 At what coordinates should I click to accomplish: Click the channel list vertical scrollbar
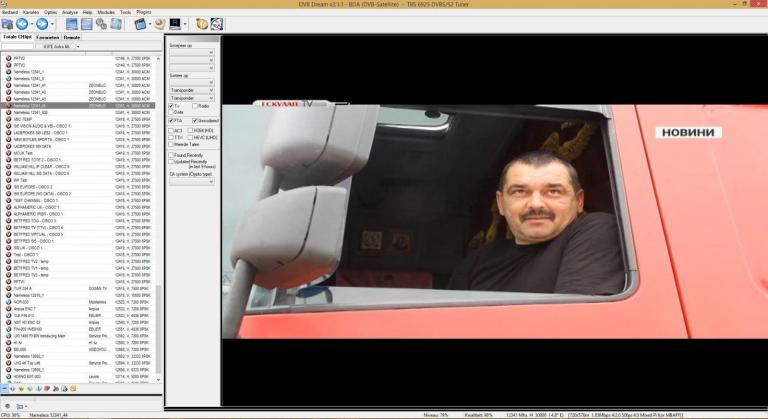pos(158,200)
